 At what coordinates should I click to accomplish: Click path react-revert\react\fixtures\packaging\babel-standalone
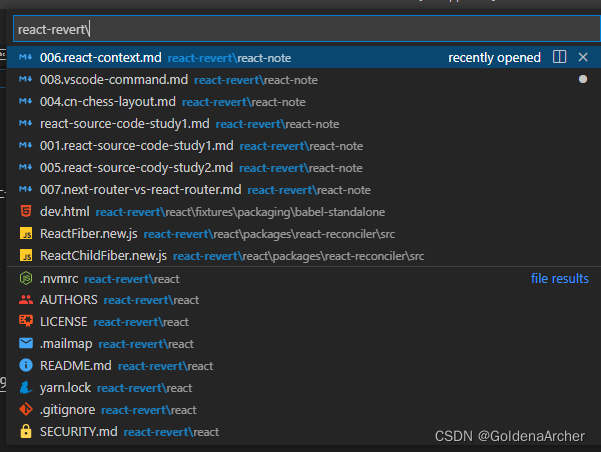click(x=240, y=212)
